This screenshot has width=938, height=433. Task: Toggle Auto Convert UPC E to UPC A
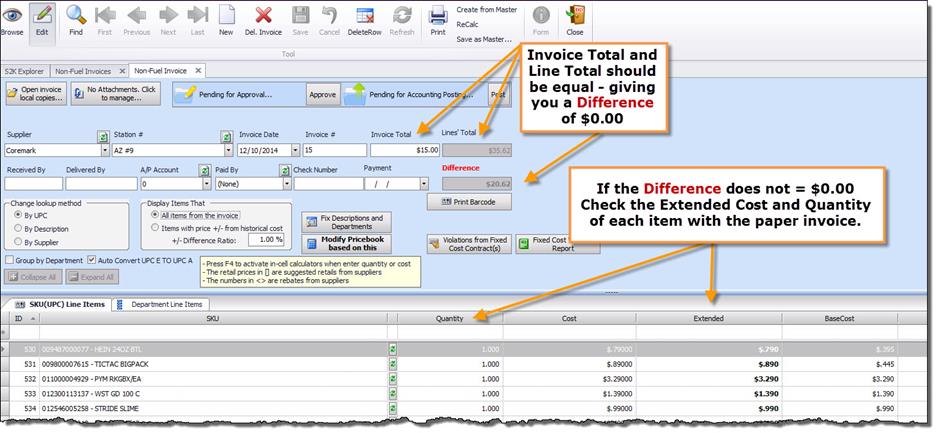92,260
